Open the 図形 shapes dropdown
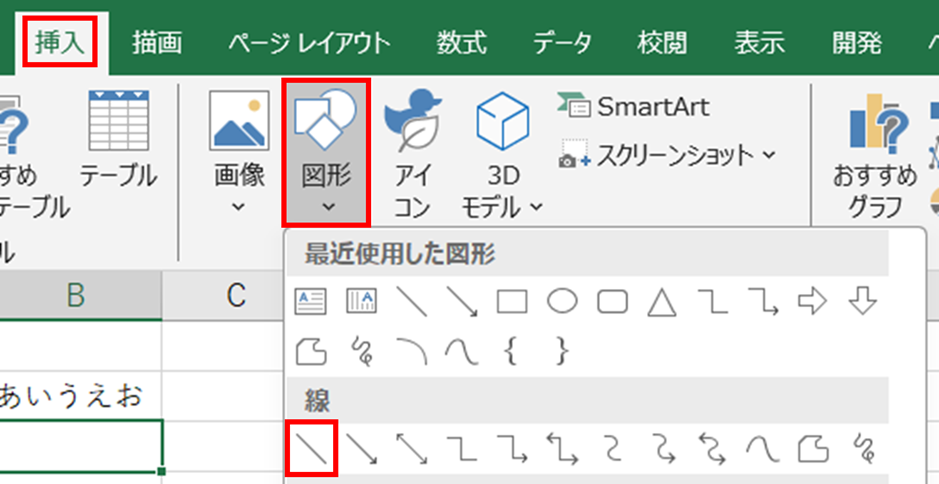Image resolution: width=939 pixels, height=484 pixels. click(327, 150)
